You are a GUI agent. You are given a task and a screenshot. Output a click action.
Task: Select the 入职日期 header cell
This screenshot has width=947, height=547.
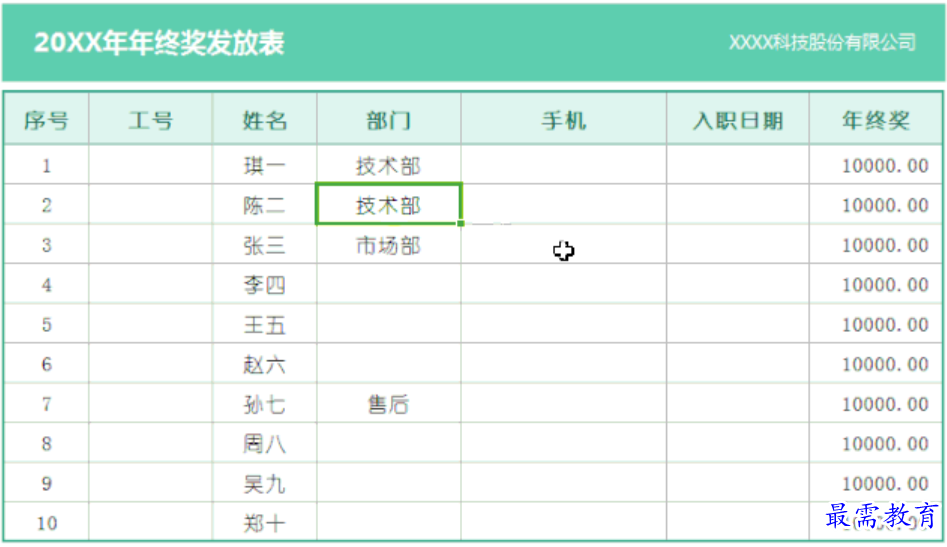(x=737, y=119)
